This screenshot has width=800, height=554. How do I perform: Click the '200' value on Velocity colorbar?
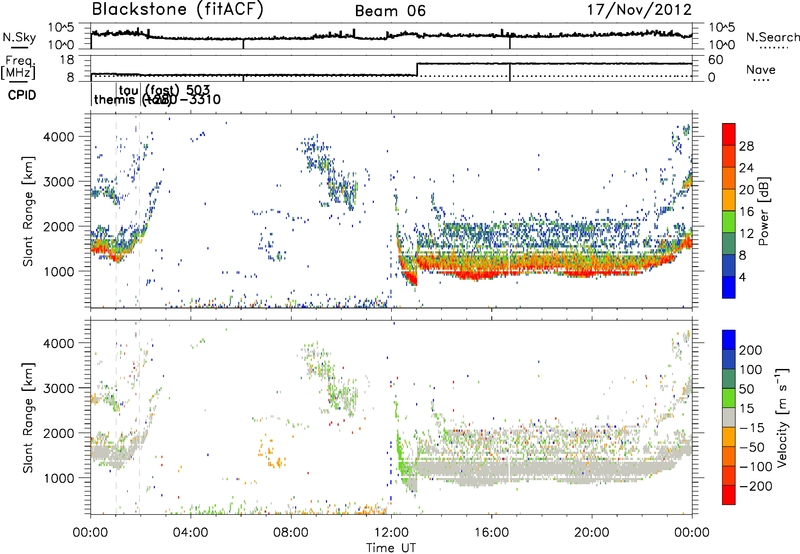751,350
